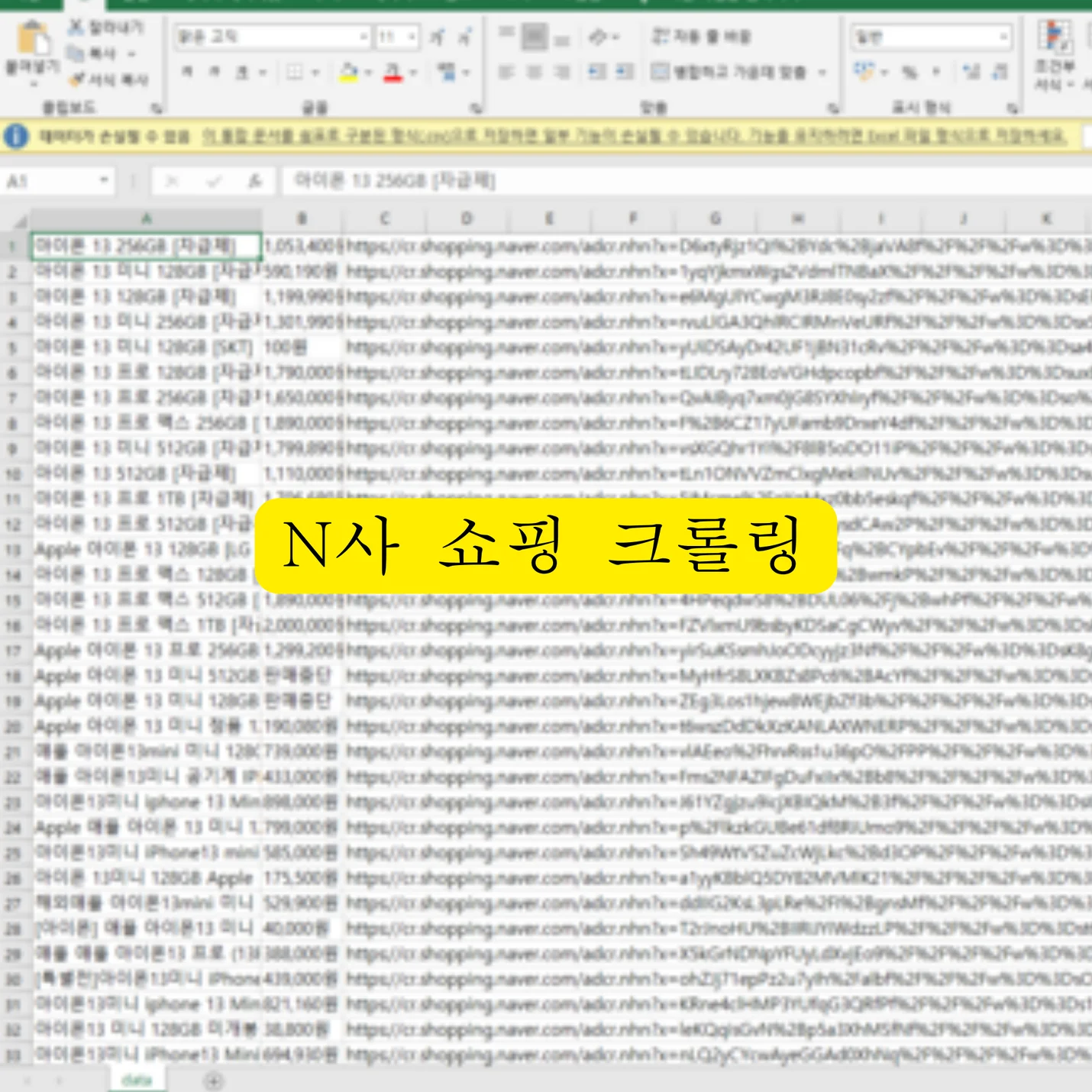Open the Font group dialog launcher
This screenshot has height=1092, width=1092.
tap(475, 108)
